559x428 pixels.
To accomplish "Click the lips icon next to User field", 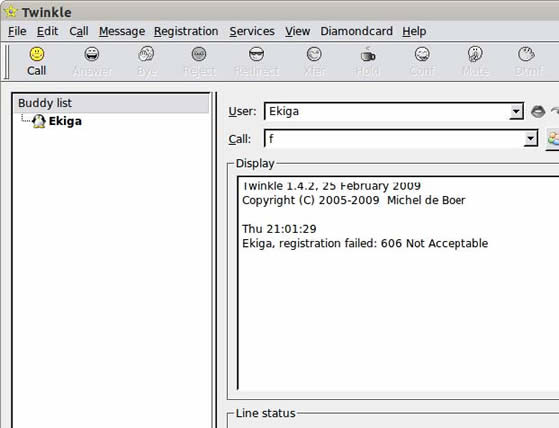I will point(538,112).
